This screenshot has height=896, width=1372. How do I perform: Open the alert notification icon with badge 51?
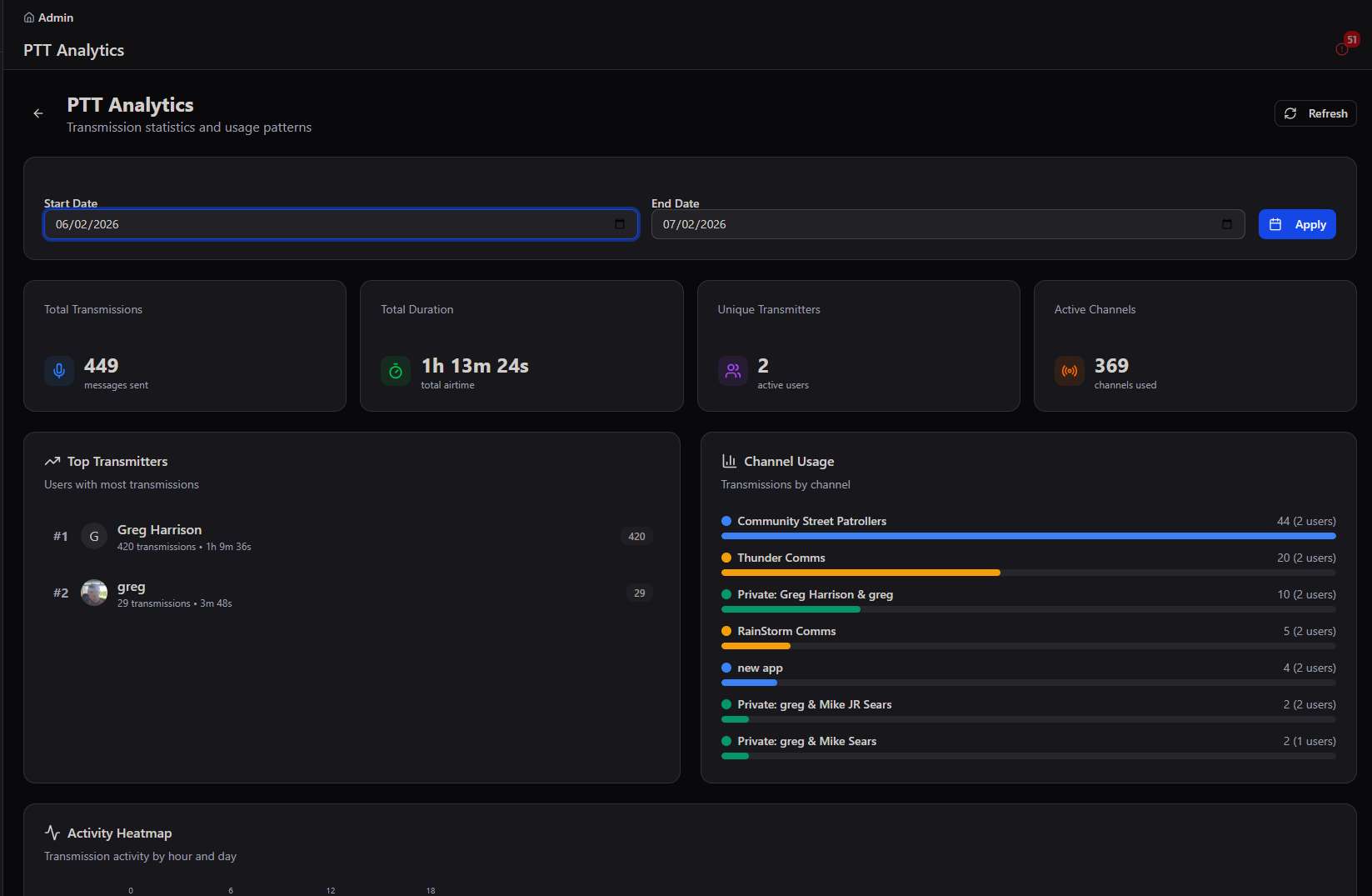1342,49
